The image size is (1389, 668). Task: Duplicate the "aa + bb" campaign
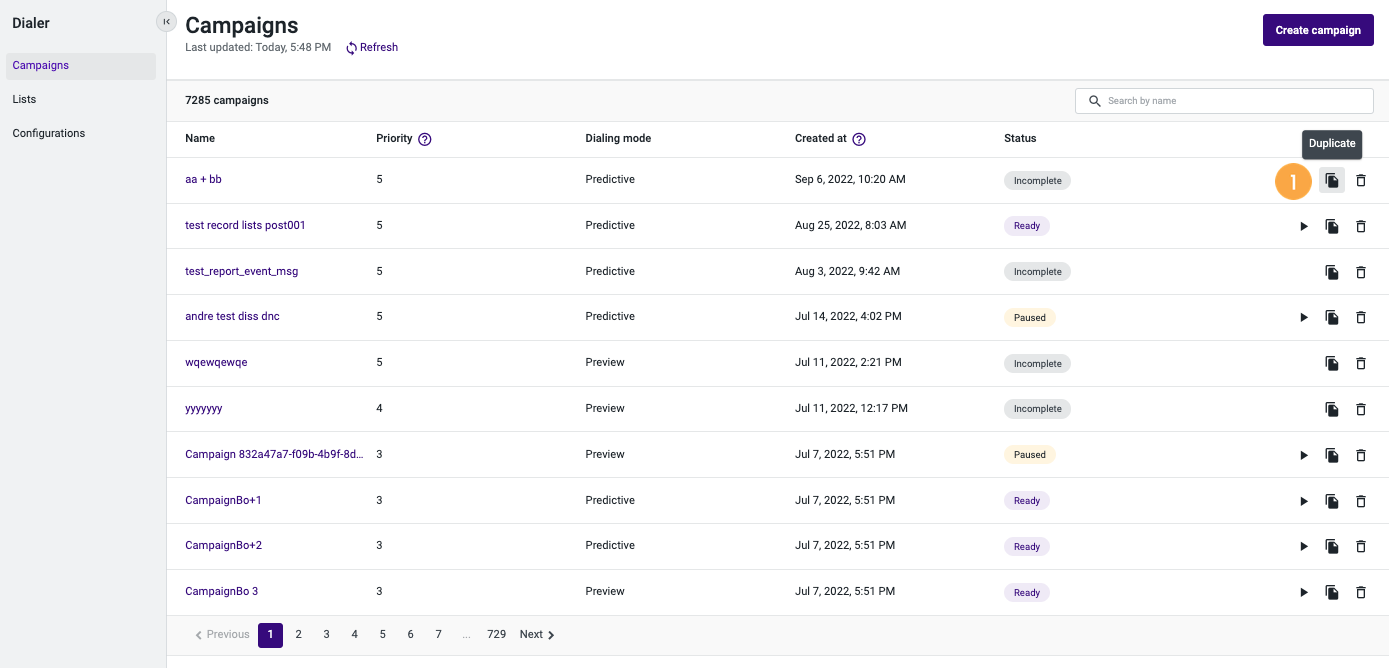(1331, 180)
